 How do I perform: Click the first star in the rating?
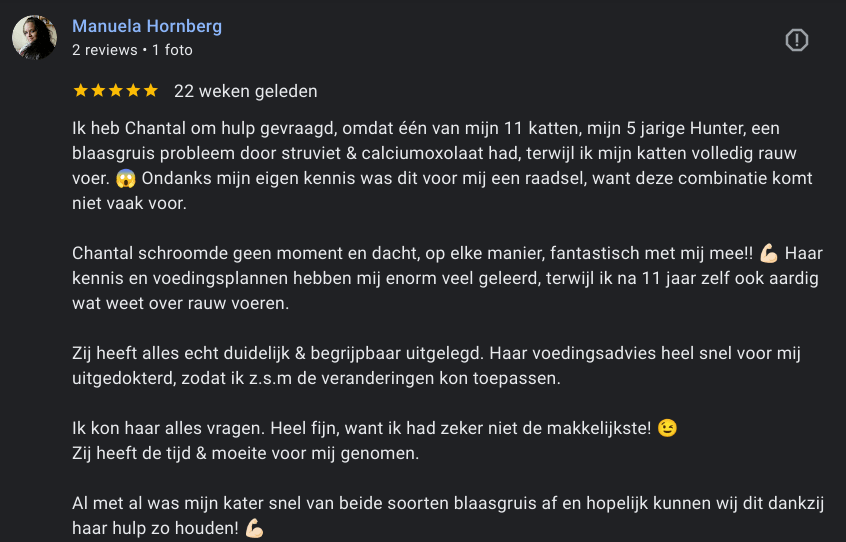point(81,91)
